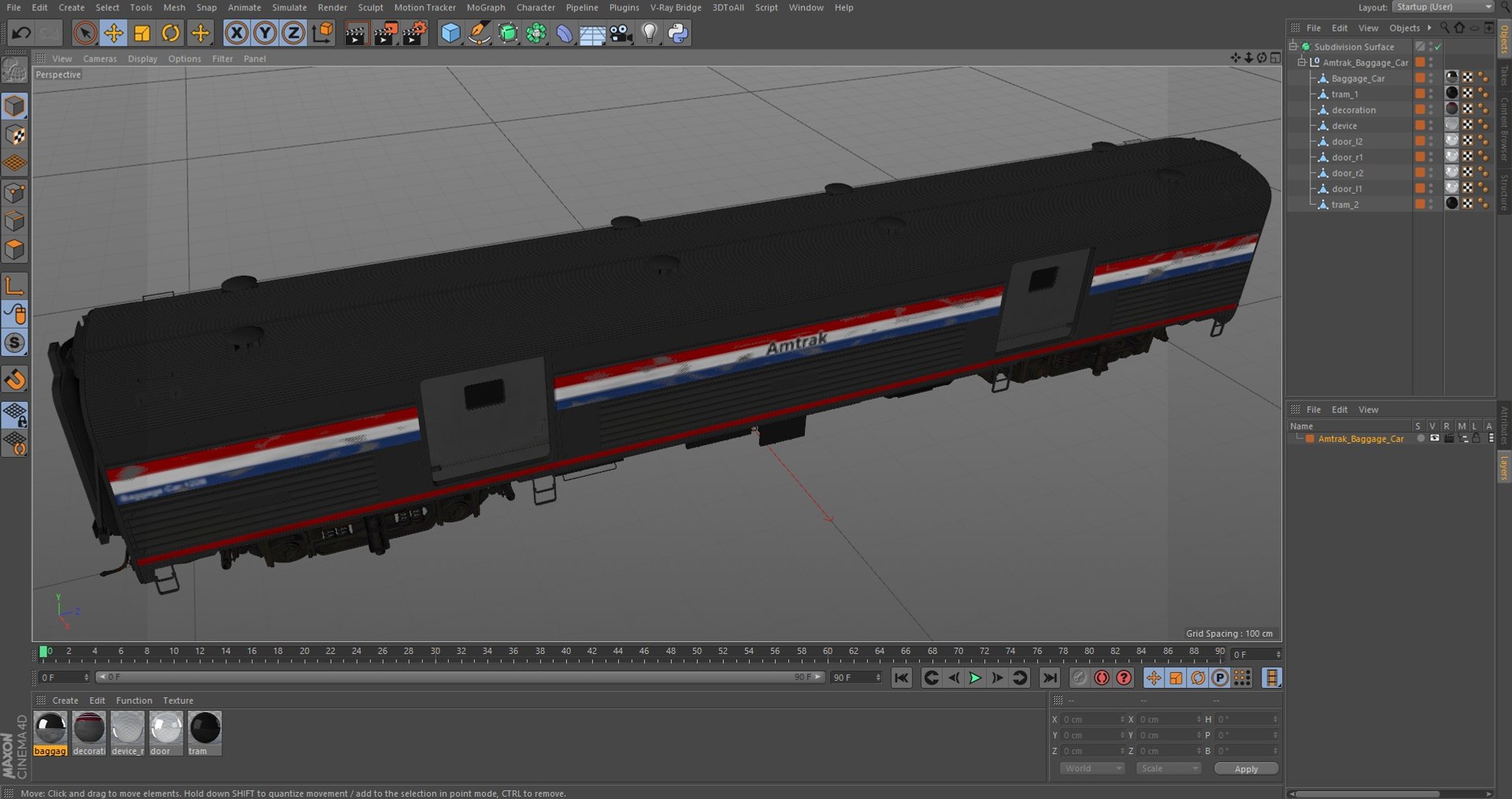The width and height of the screenshot is (1512, 799).
Task: Add a Light object icon
Action: click(x=649, y=33)
